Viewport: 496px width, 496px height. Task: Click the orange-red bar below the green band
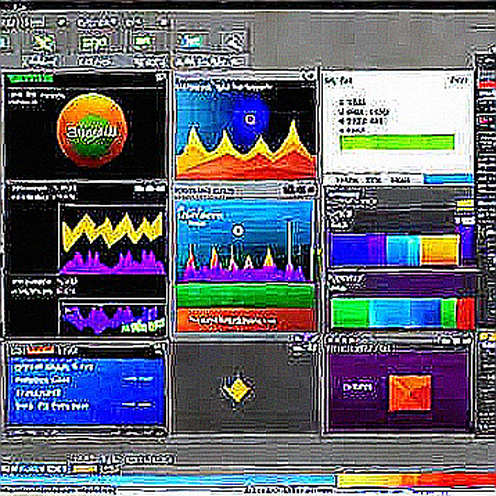(x=246, y=320)
